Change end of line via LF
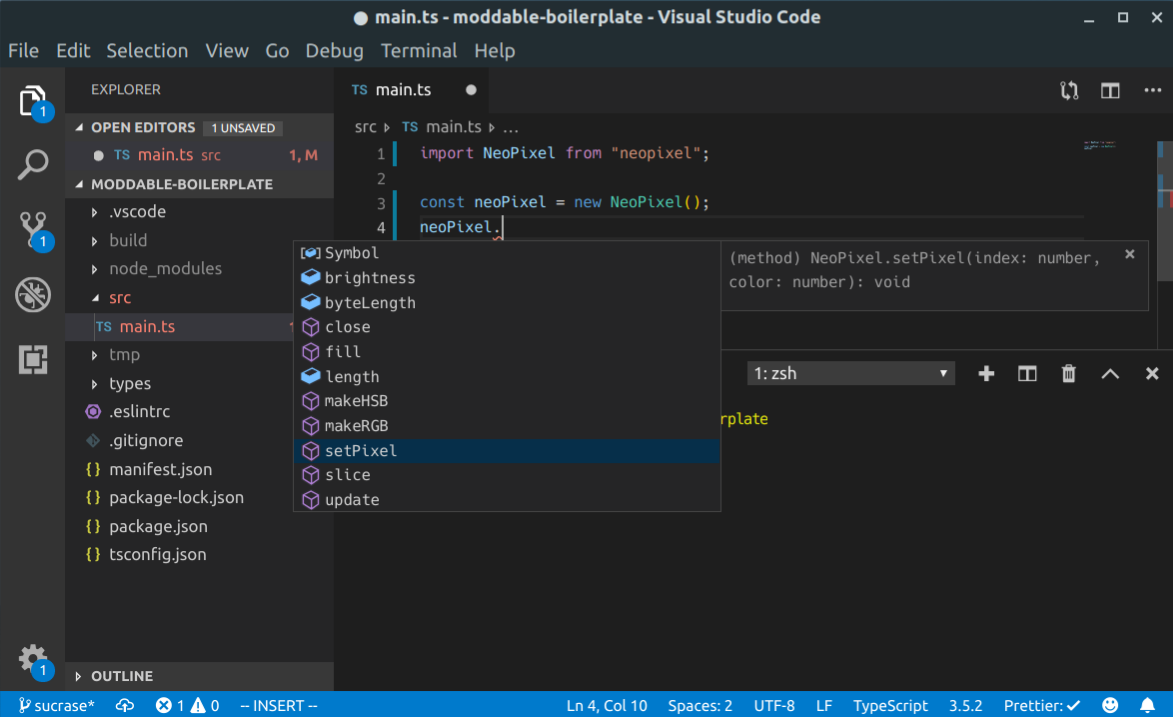The height and width of the screenshot is (717, 1173). pyautogui.click(x=824, y=705)
